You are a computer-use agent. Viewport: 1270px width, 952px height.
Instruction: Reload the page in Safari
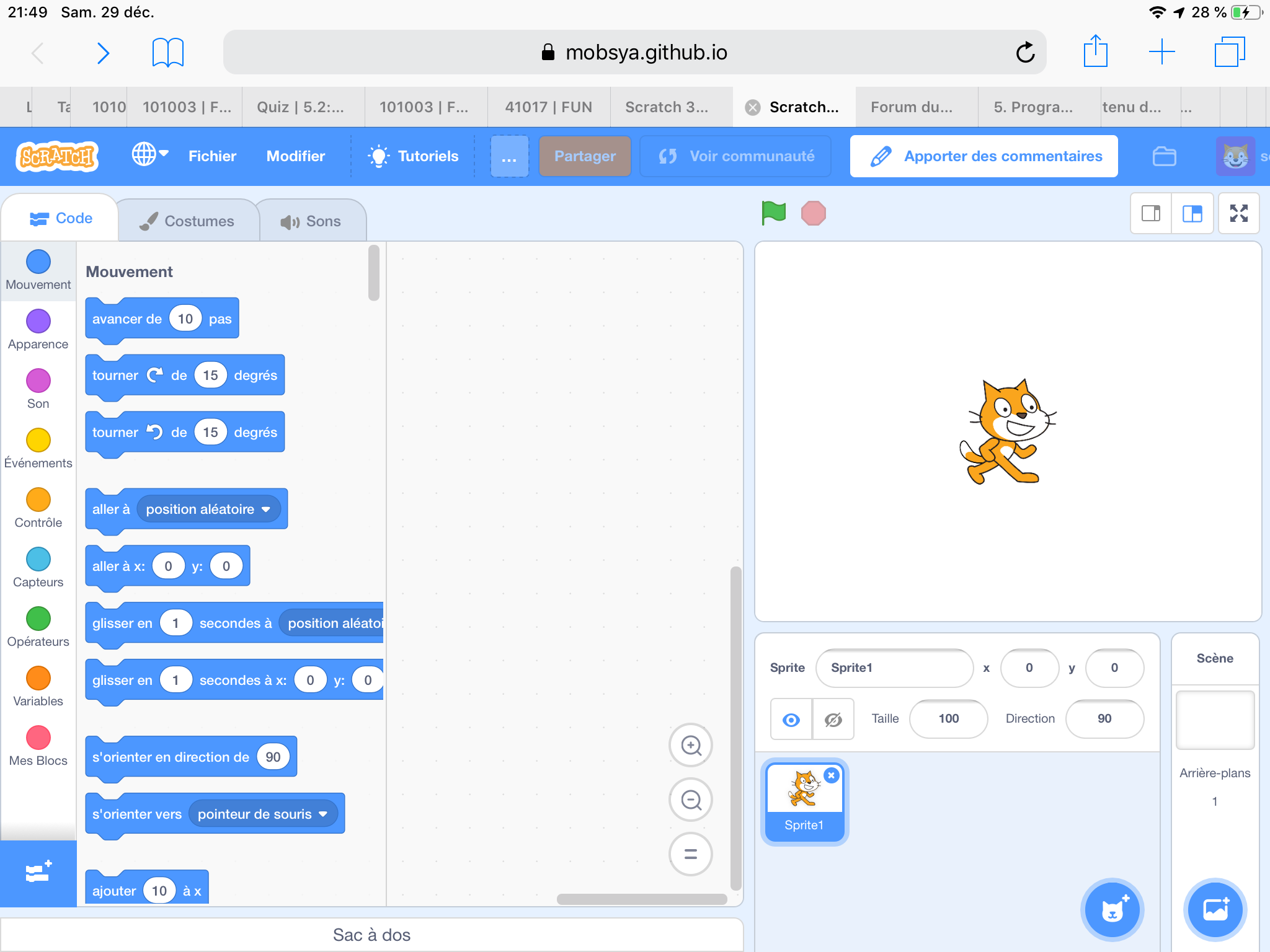[1025, 52]
